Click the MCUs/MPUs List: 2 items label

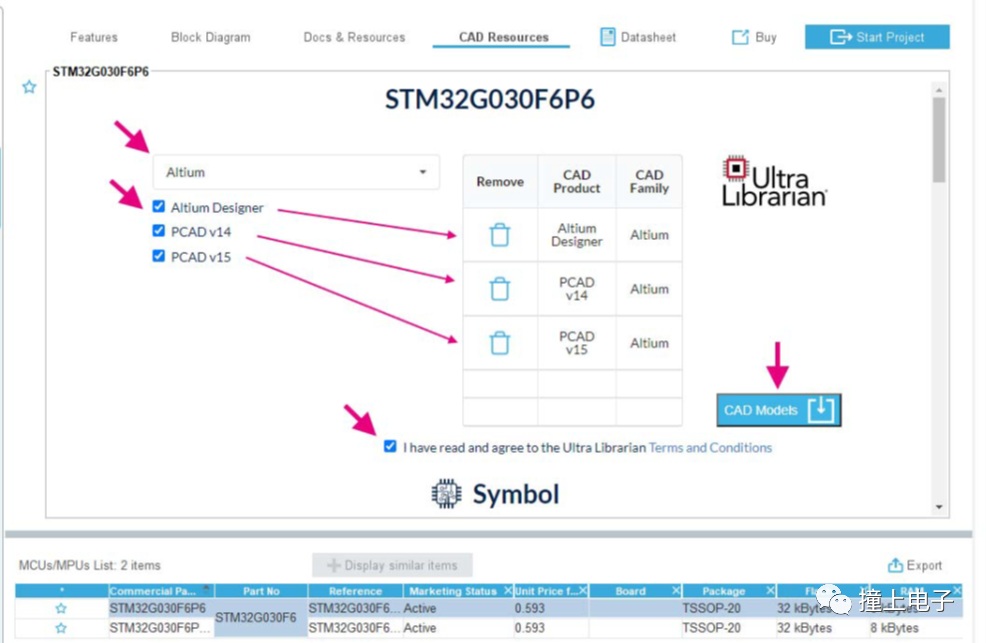[90, 565]
